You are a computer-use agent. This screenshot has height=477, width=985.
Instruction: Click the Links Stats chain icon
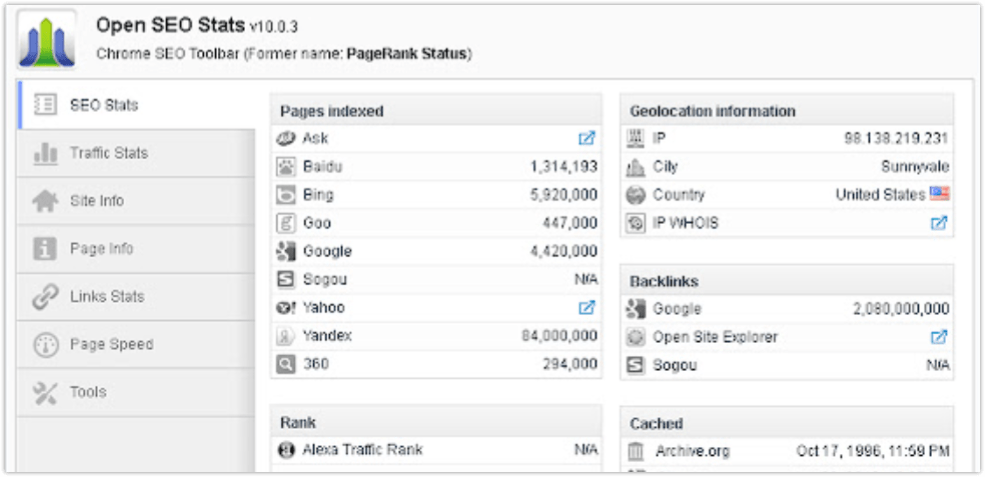[x=45, y=297]
